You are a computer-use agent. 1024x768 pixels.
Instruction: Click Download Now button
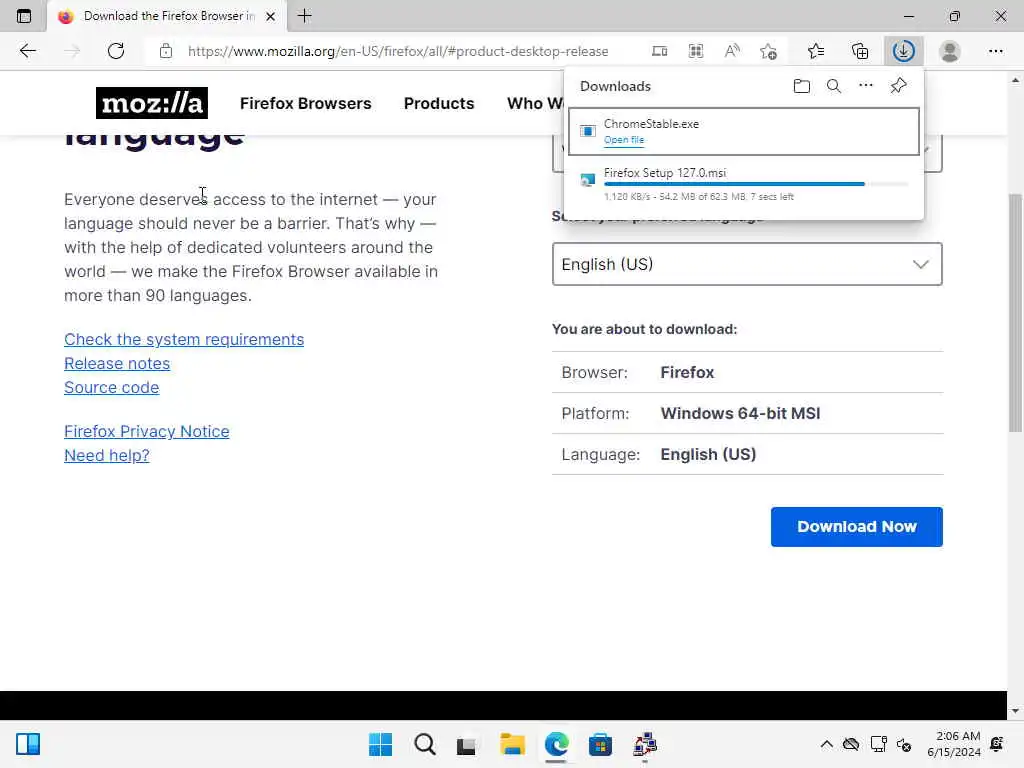856,526
